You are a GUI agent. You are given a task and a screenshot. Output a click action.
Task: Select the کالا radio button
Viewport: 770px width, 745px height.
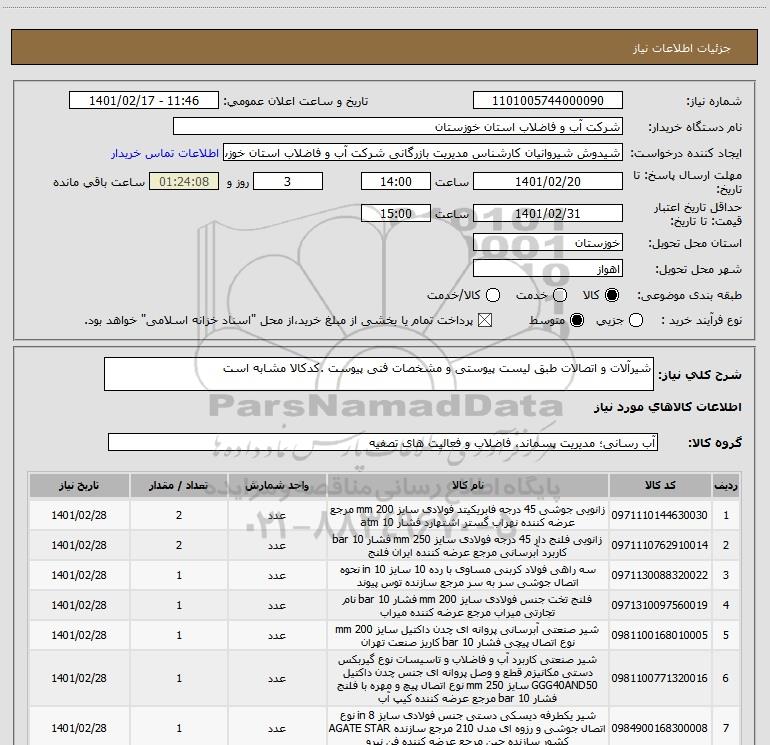[612, 295]
